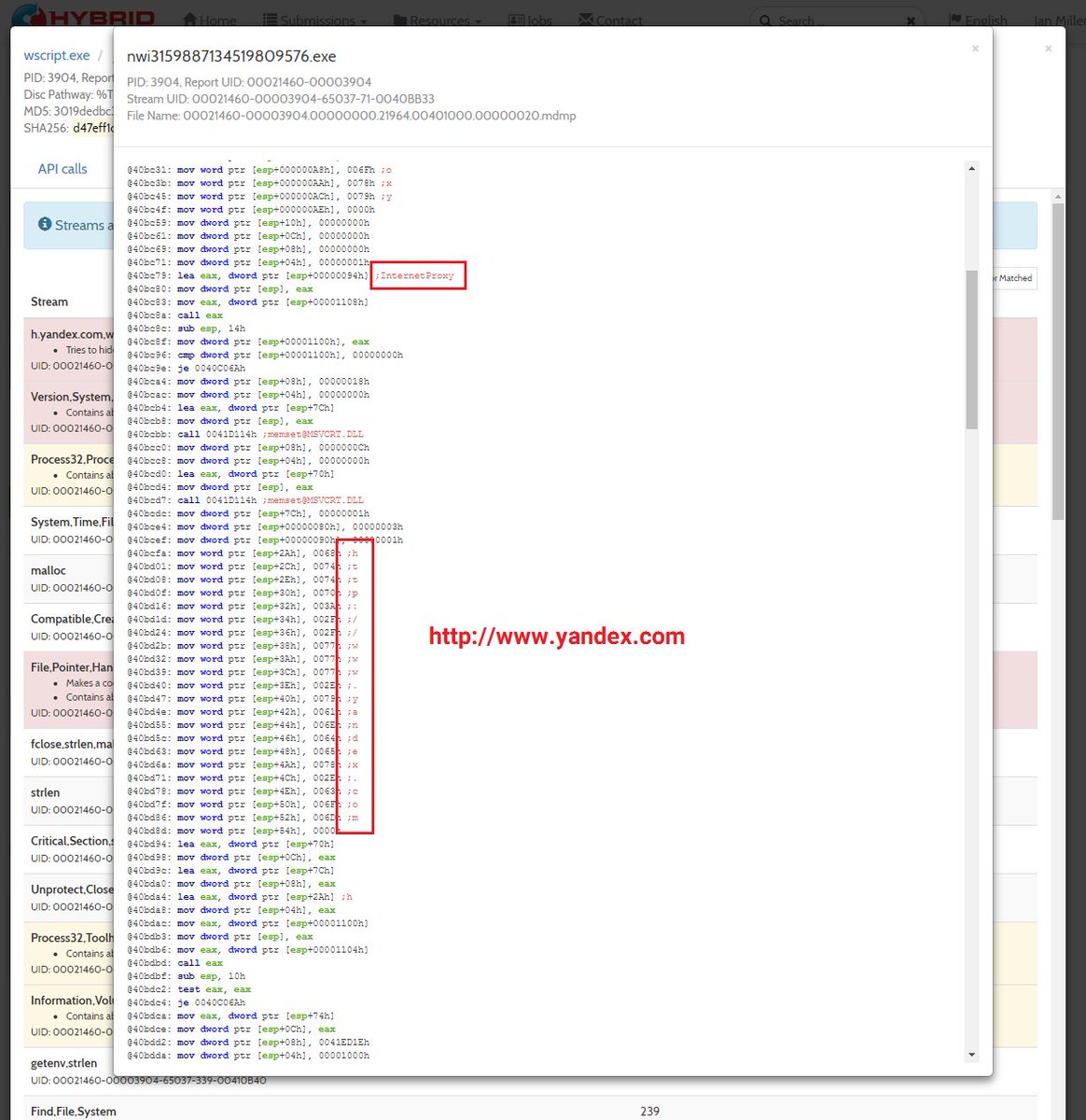The height and width of the screenshot is (1120, 1086).
Task: Click the PID 3904 Report UID line
Action: (x=249, y=82)
